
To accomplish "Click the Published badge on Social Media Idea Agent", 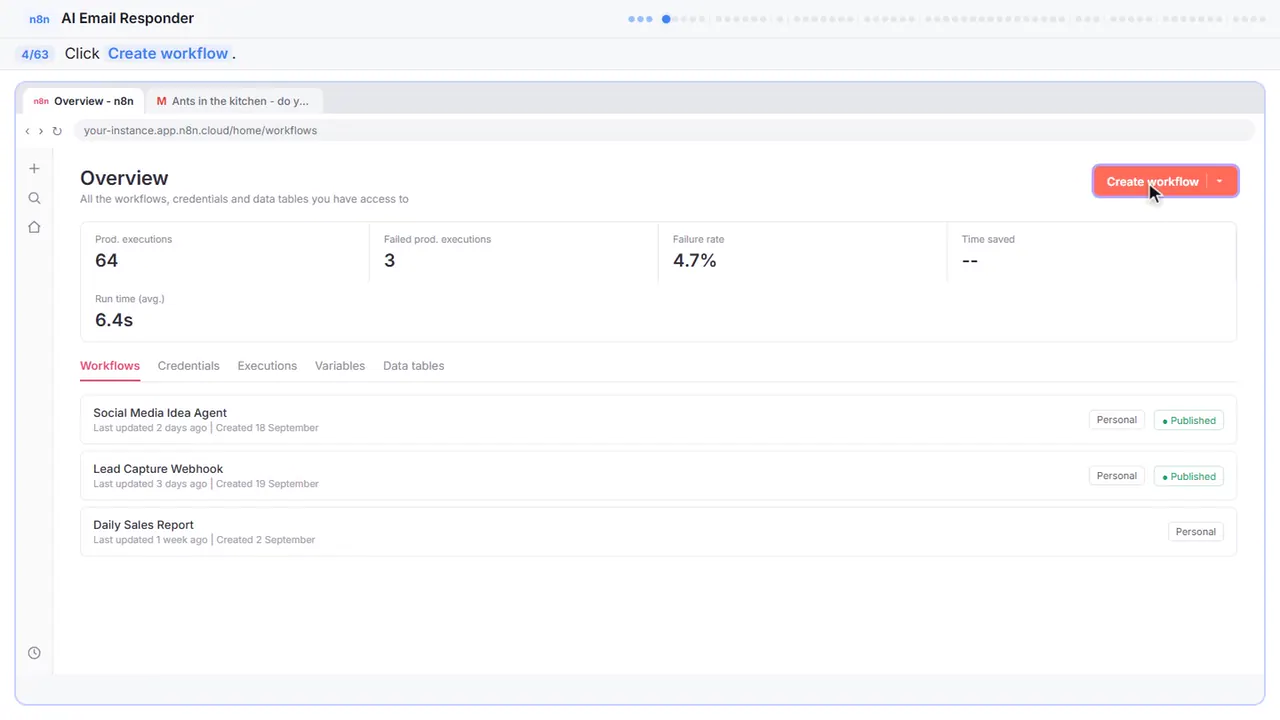I will coord(1189,420).
